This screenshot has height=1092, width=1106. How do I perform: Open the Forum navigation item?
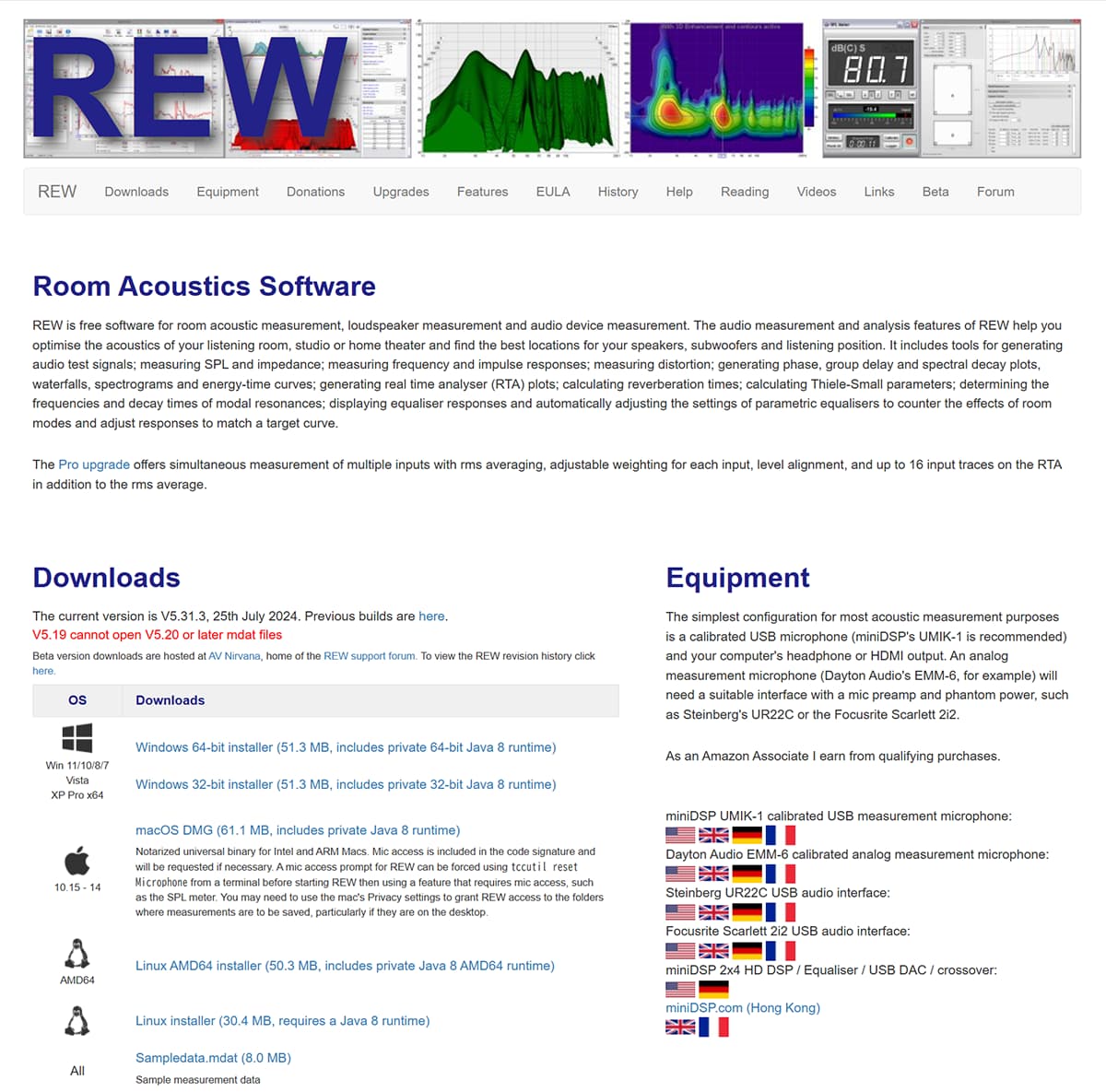[995, 192]
